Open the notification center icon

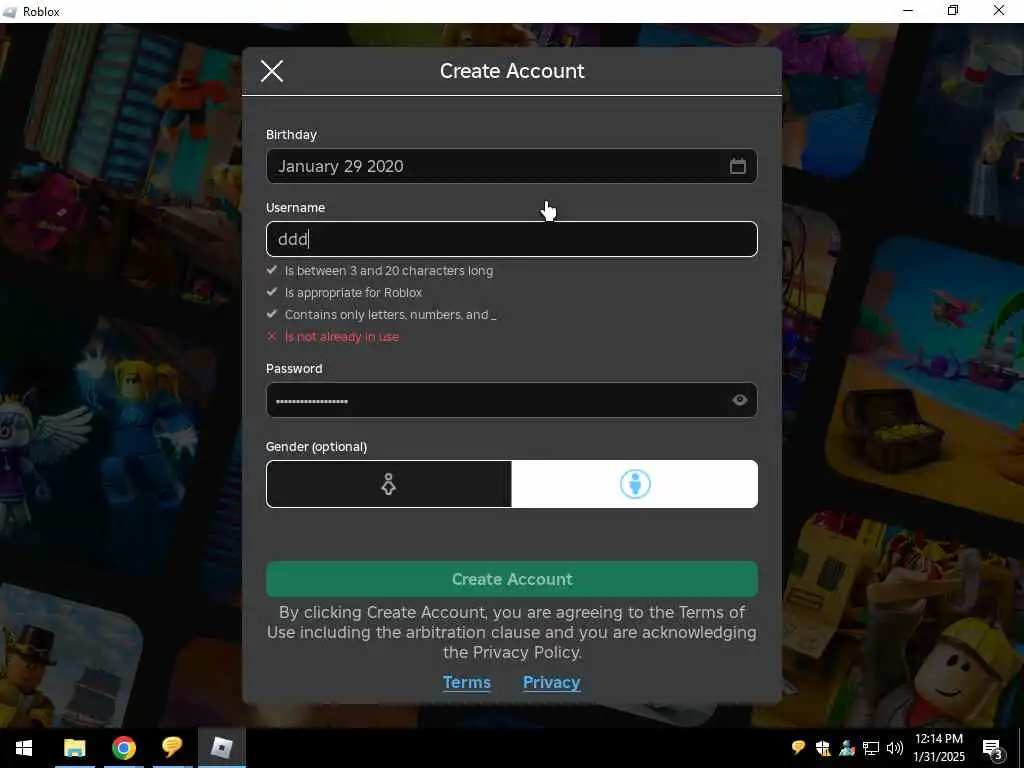tap(993, 748)
